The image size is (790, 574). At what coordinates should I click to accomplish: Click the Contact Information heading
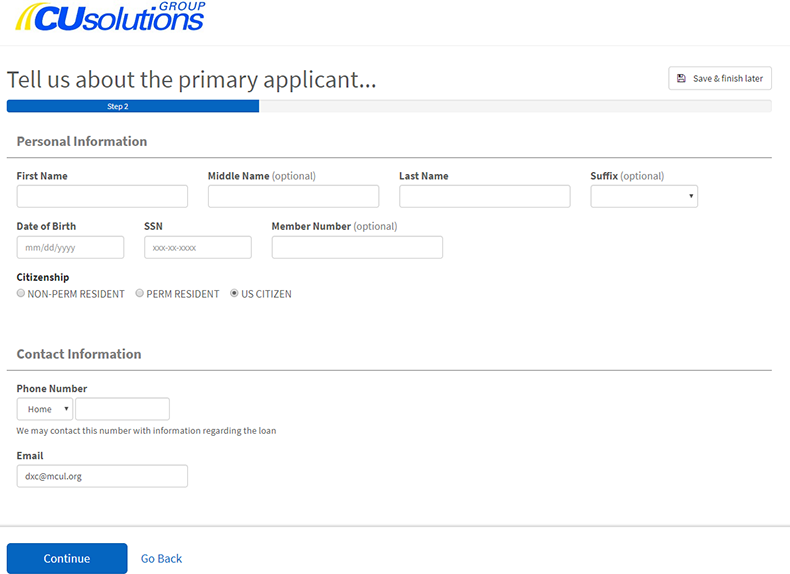(x=79, y=354)
